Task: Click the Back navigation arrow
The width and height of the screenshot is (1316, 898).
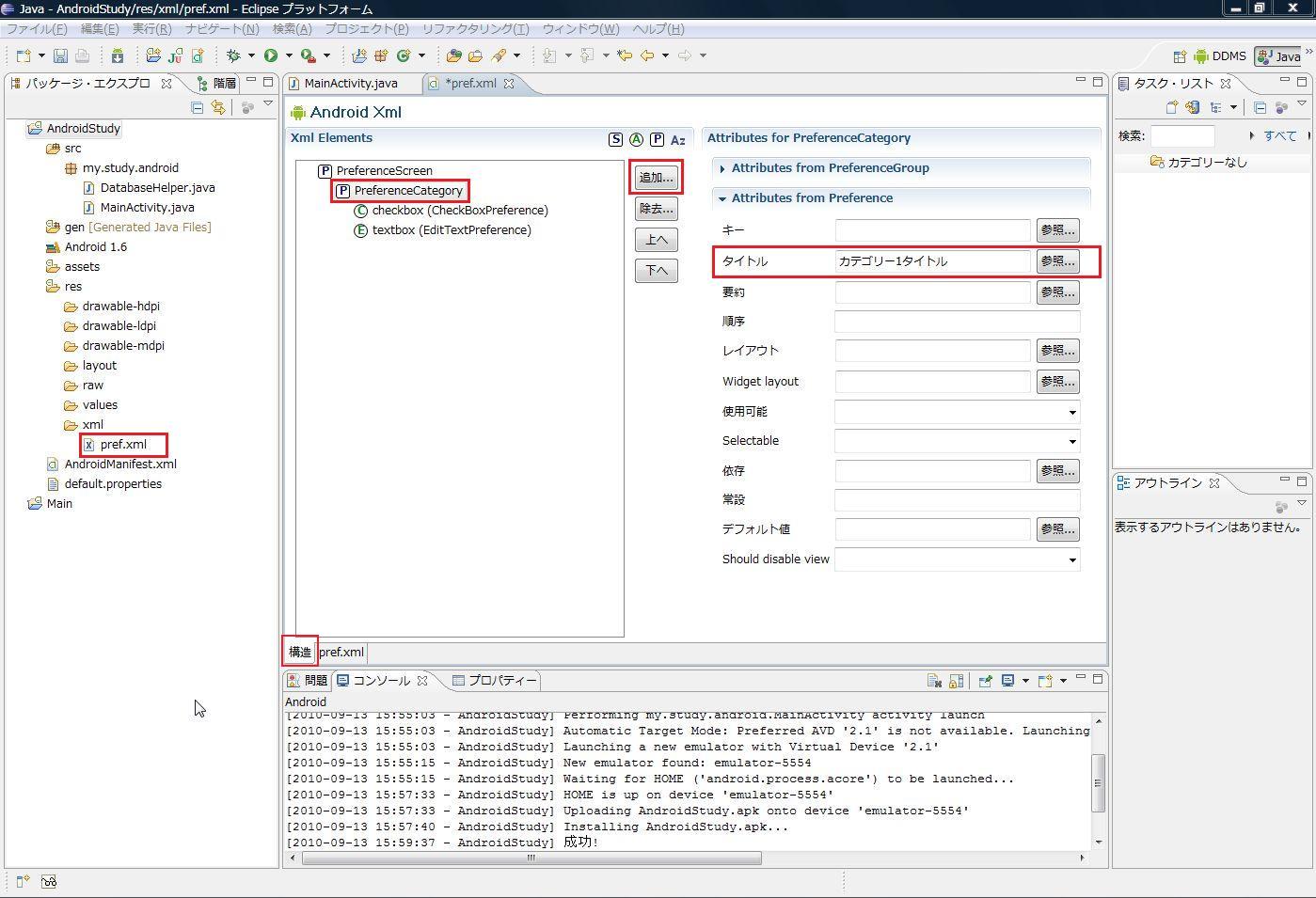Action: click(x=647, y=55)
